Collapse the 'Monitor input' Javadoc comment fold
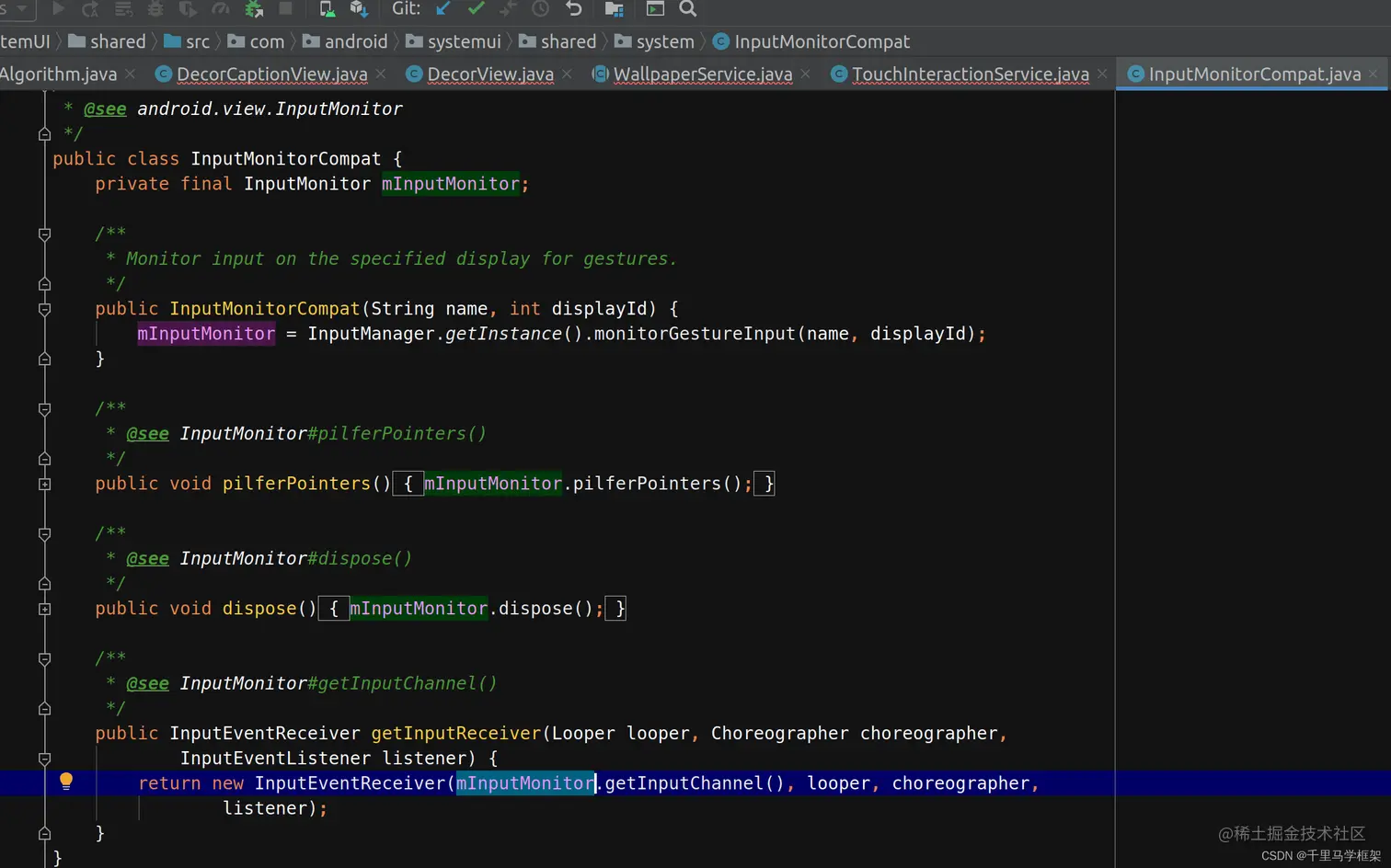This screenshot has width=1391, height=868. click(44, 234)
